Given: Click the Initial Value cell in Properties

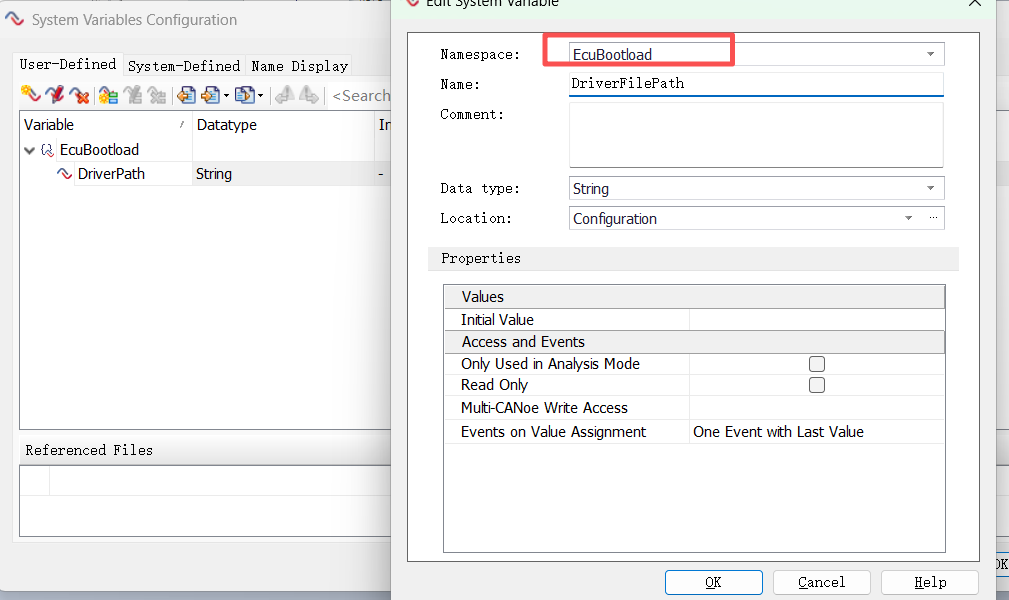Looking at the screenshot, I should (x=817, y=319).
